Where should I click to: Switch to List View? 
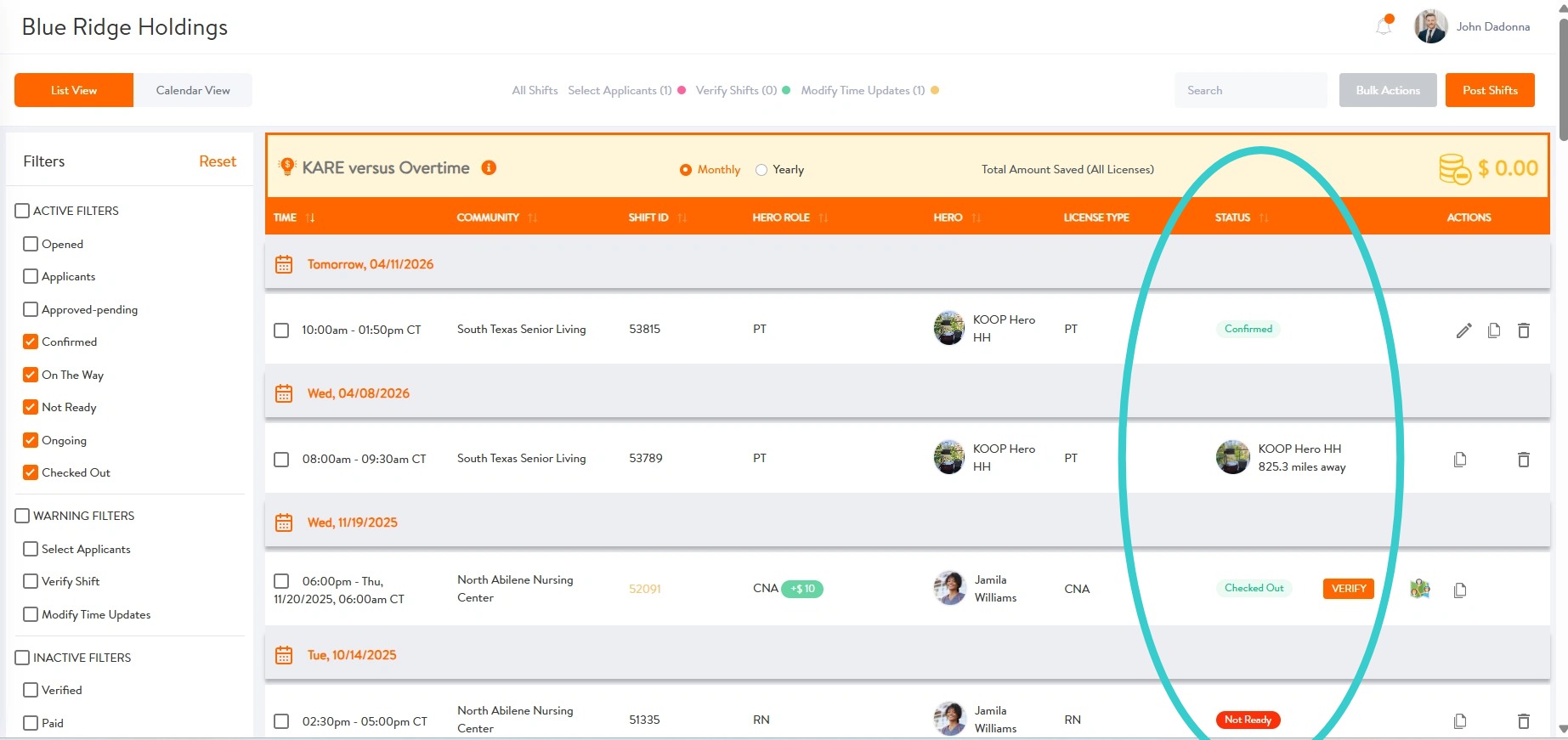pyautogui.click(x=74, y=90)
